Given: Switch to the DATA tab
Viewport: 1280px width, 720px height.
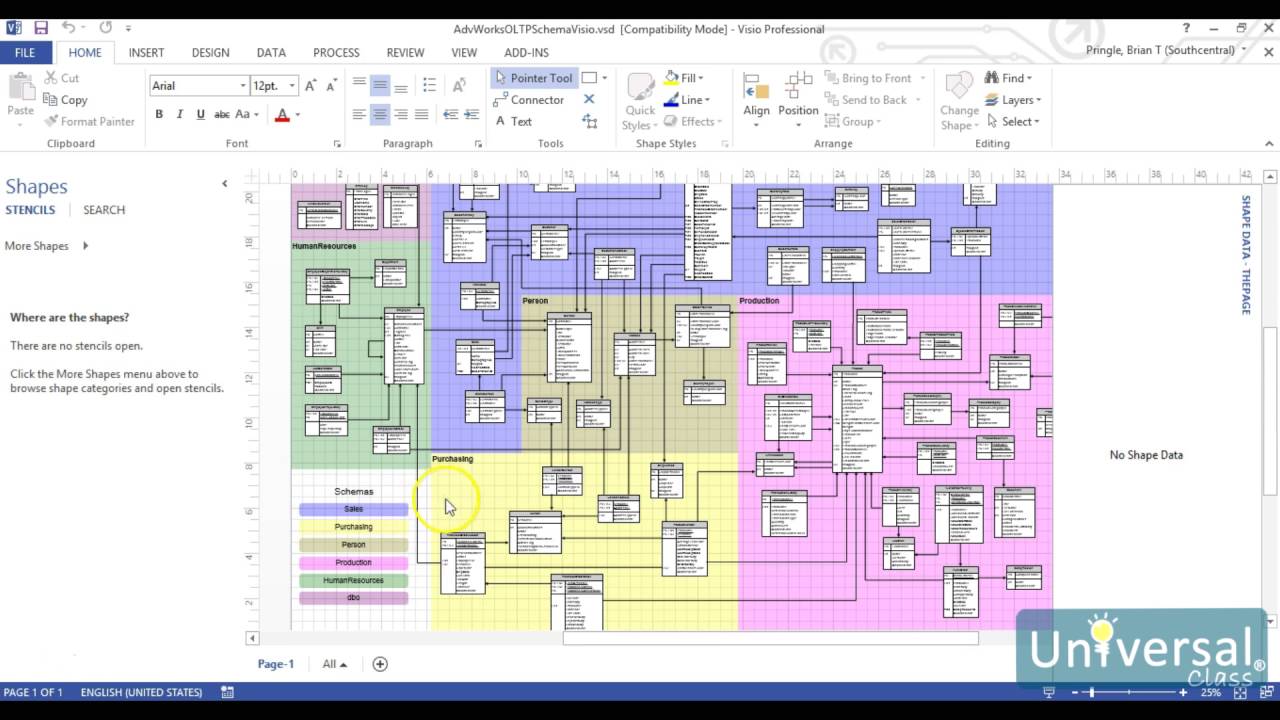Looking at the screenshot, I should click(x=271, y=53).
